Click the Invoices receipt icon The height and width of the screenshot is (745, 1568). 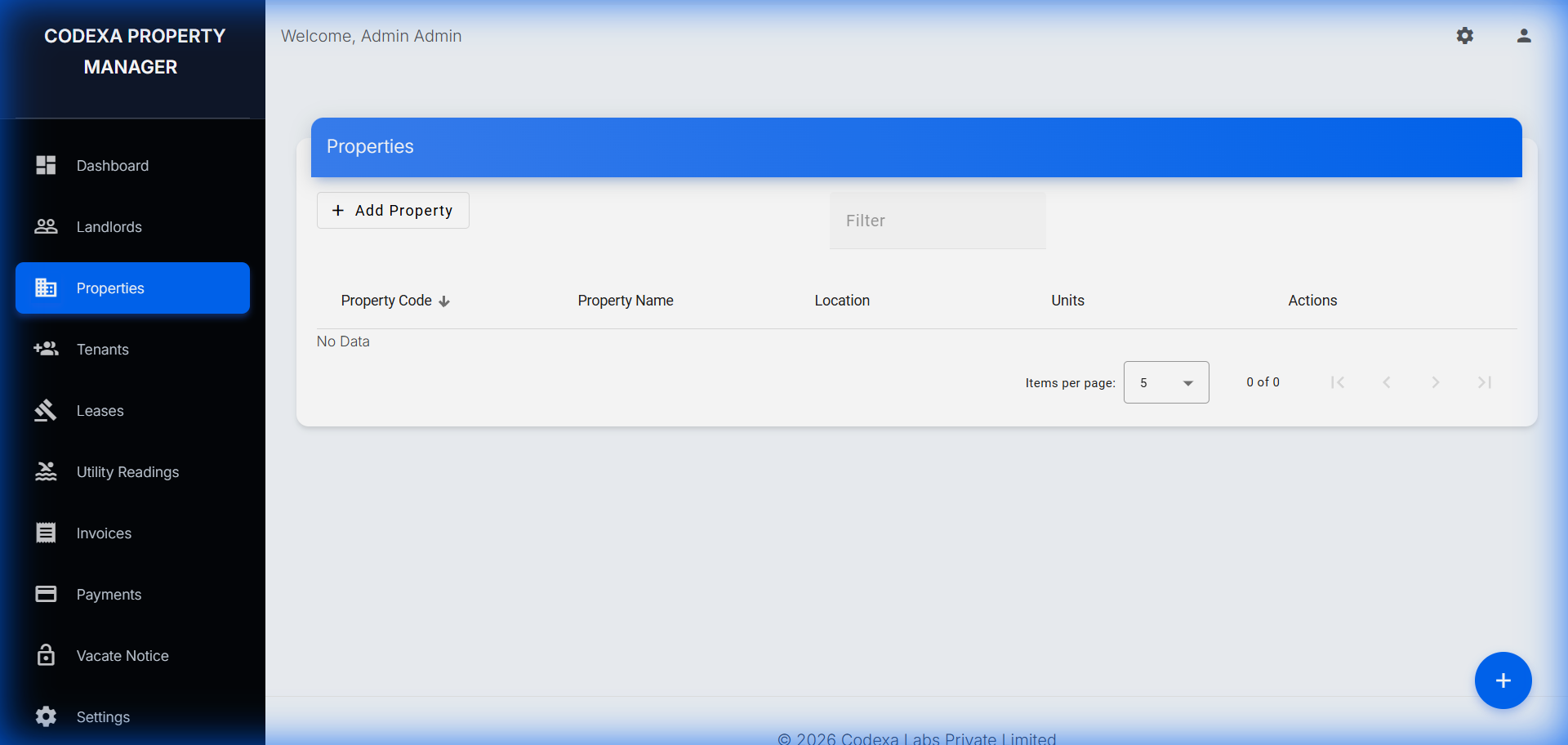coord(46,533)
